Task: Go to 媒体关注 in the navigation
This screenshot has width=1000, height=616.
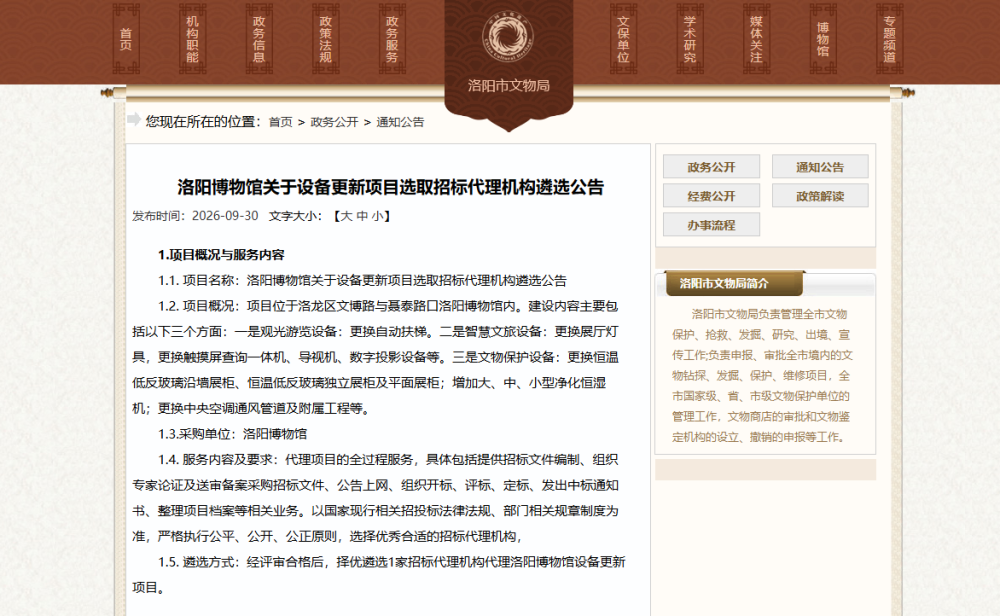Action: pos(756,39)
